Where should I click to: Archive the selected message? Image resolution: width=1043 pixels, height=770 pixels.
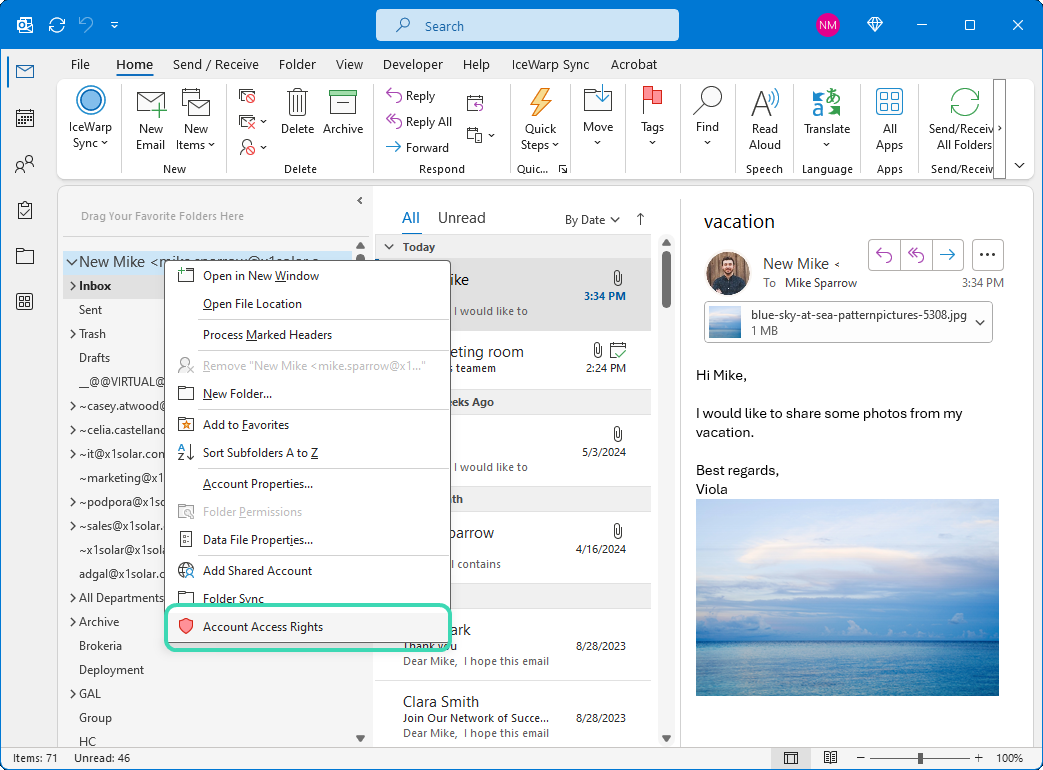pyautogui.click(x=343, y=112)
